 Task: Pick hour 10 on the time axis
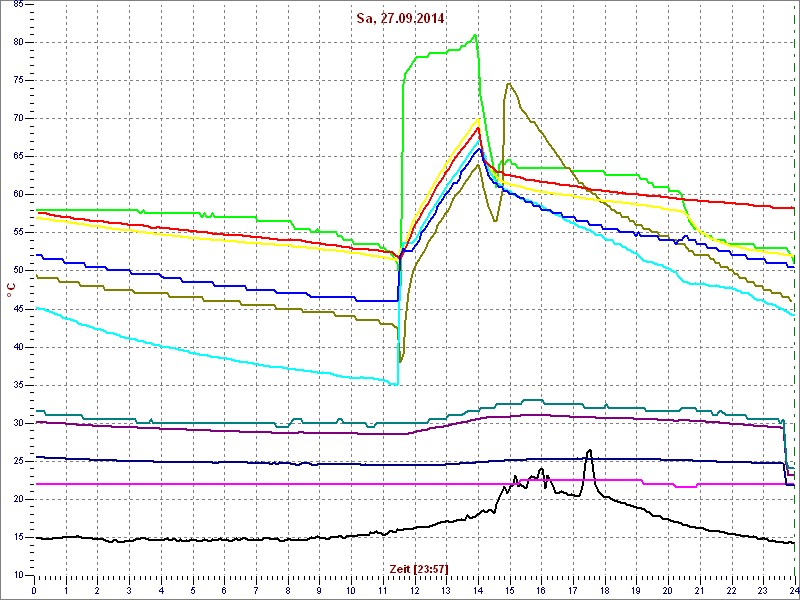tap(351, 591)
